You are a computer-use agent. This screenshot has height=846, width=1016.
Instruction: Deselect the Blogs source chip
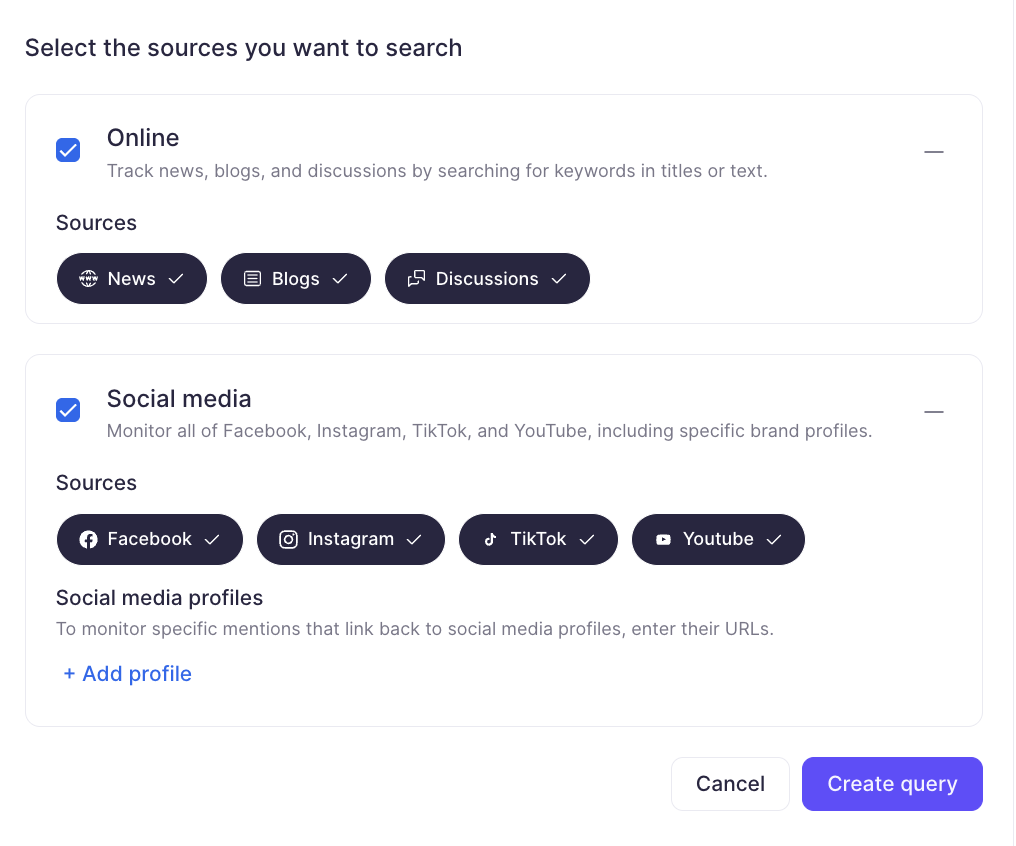point(295,278)
